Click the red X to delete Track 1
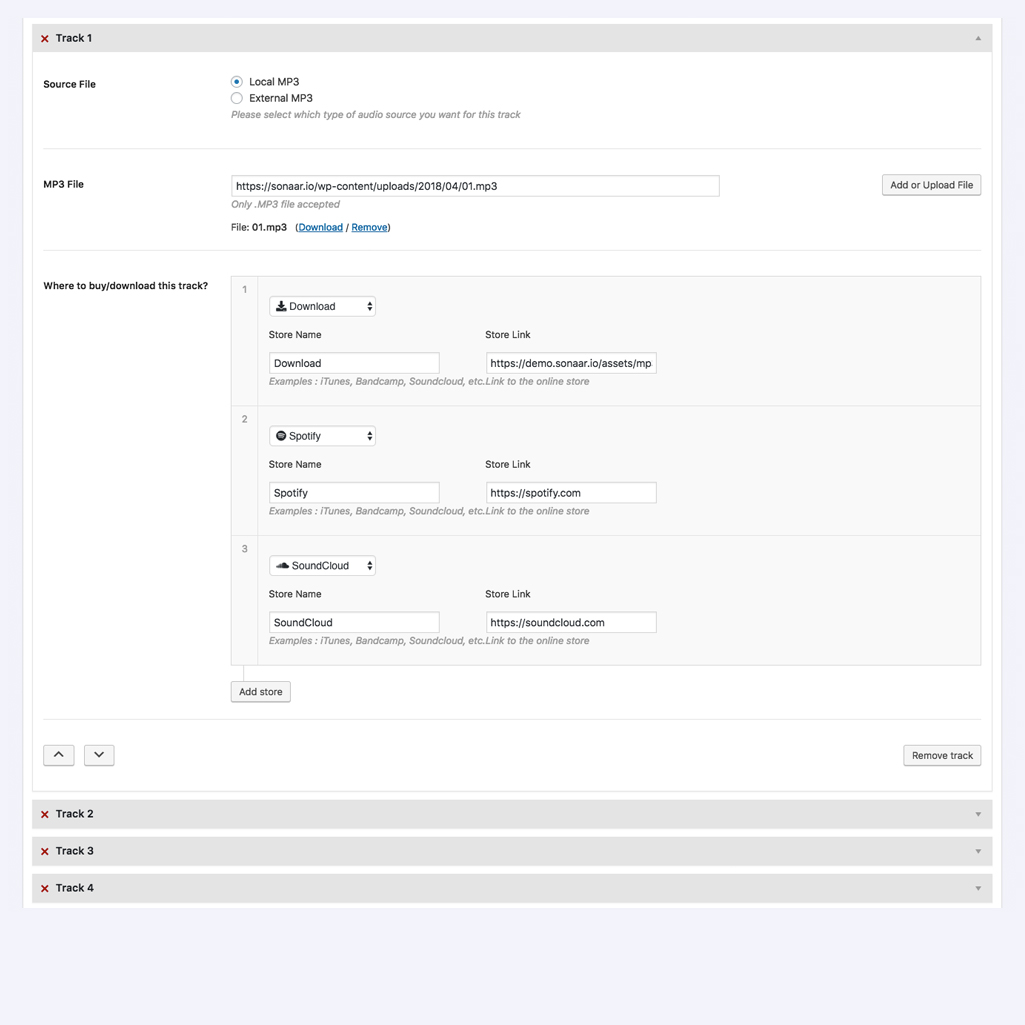1025x1025 pixels. 44,37
